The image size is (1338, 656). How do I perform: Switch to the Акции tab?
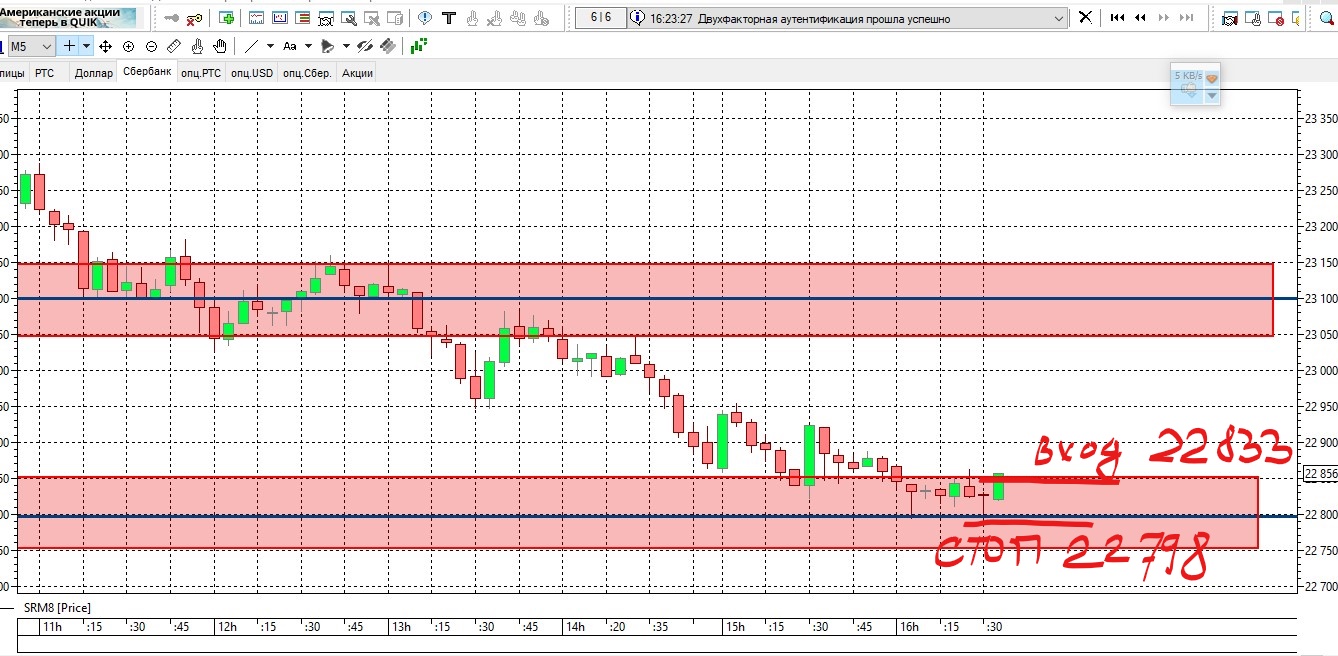[357, 73]
